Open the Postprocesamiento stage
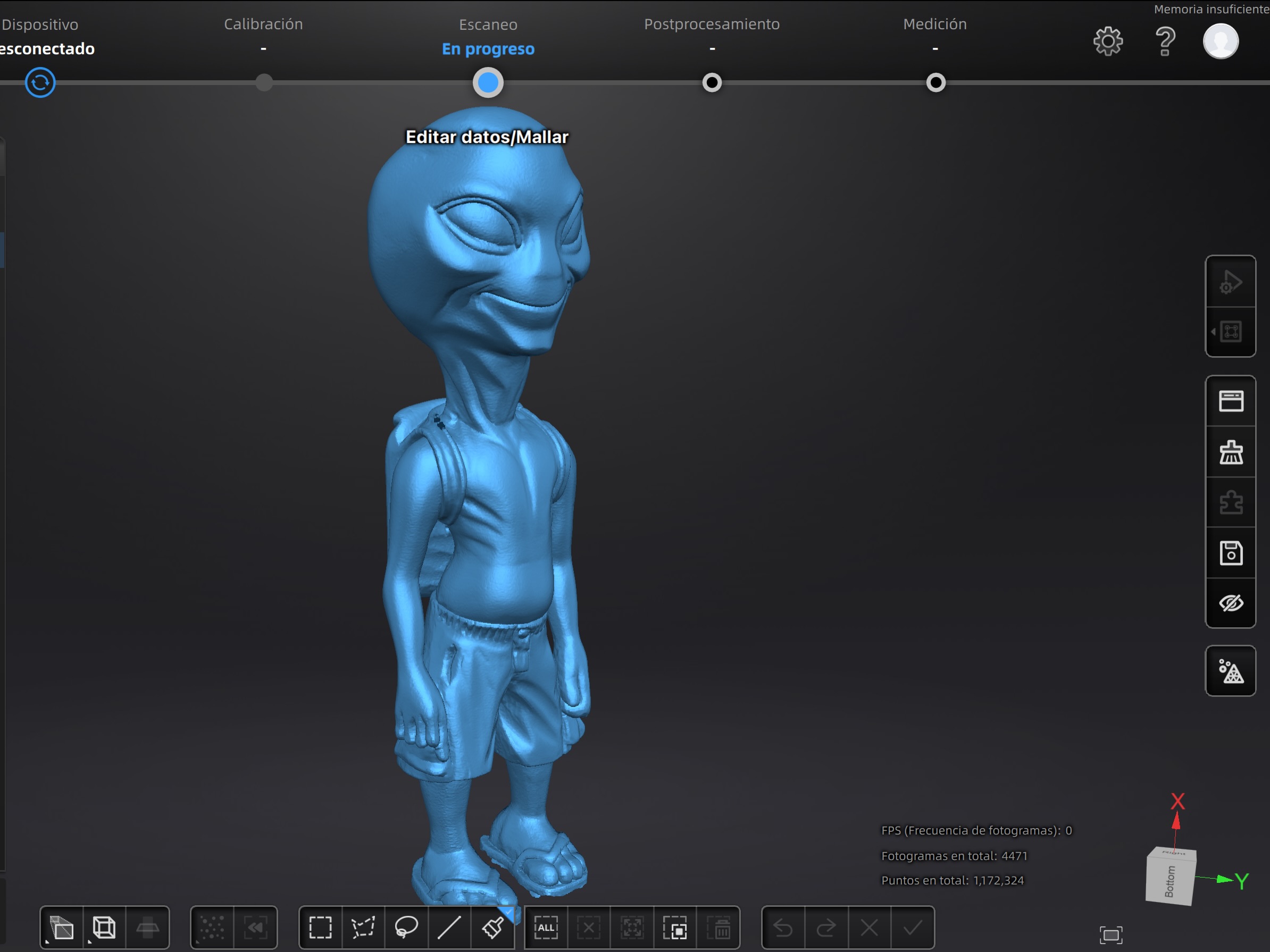Screen dimensions: 1270x952 [x=712, y=24]
